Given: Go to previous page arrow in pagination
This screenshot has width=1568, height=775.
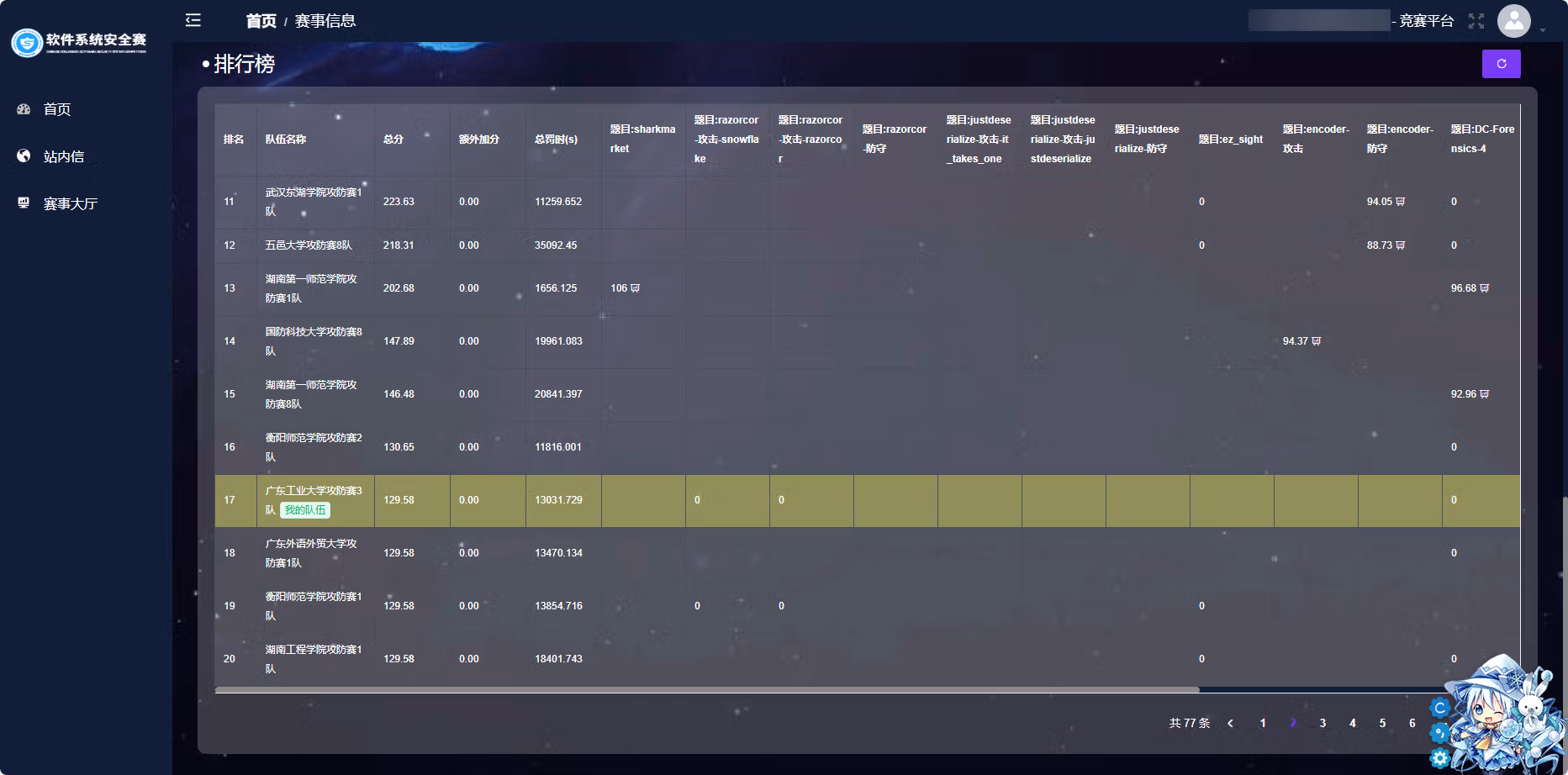Looking at the screenshot, I should [1231, 723].
